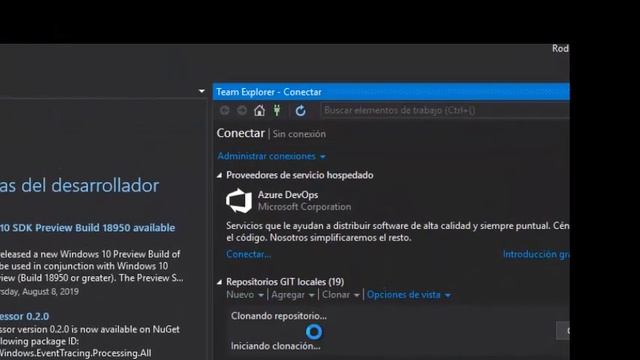Screen dimensions: 640x360
Task: Open the Agregar dropdown
Action: (293, 295)
